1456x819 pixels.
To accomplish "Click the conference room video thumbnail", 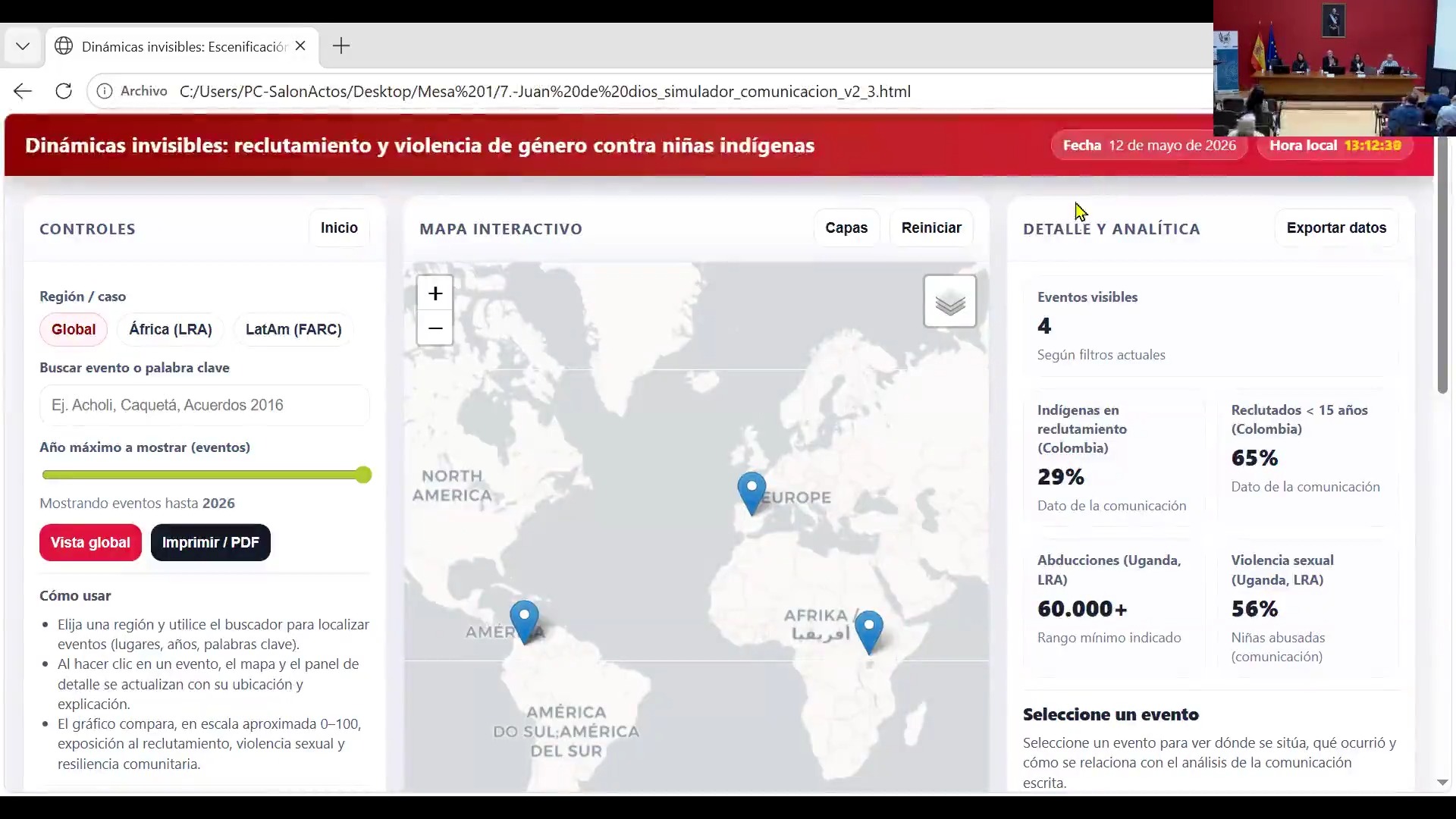I will [1334, 67].
